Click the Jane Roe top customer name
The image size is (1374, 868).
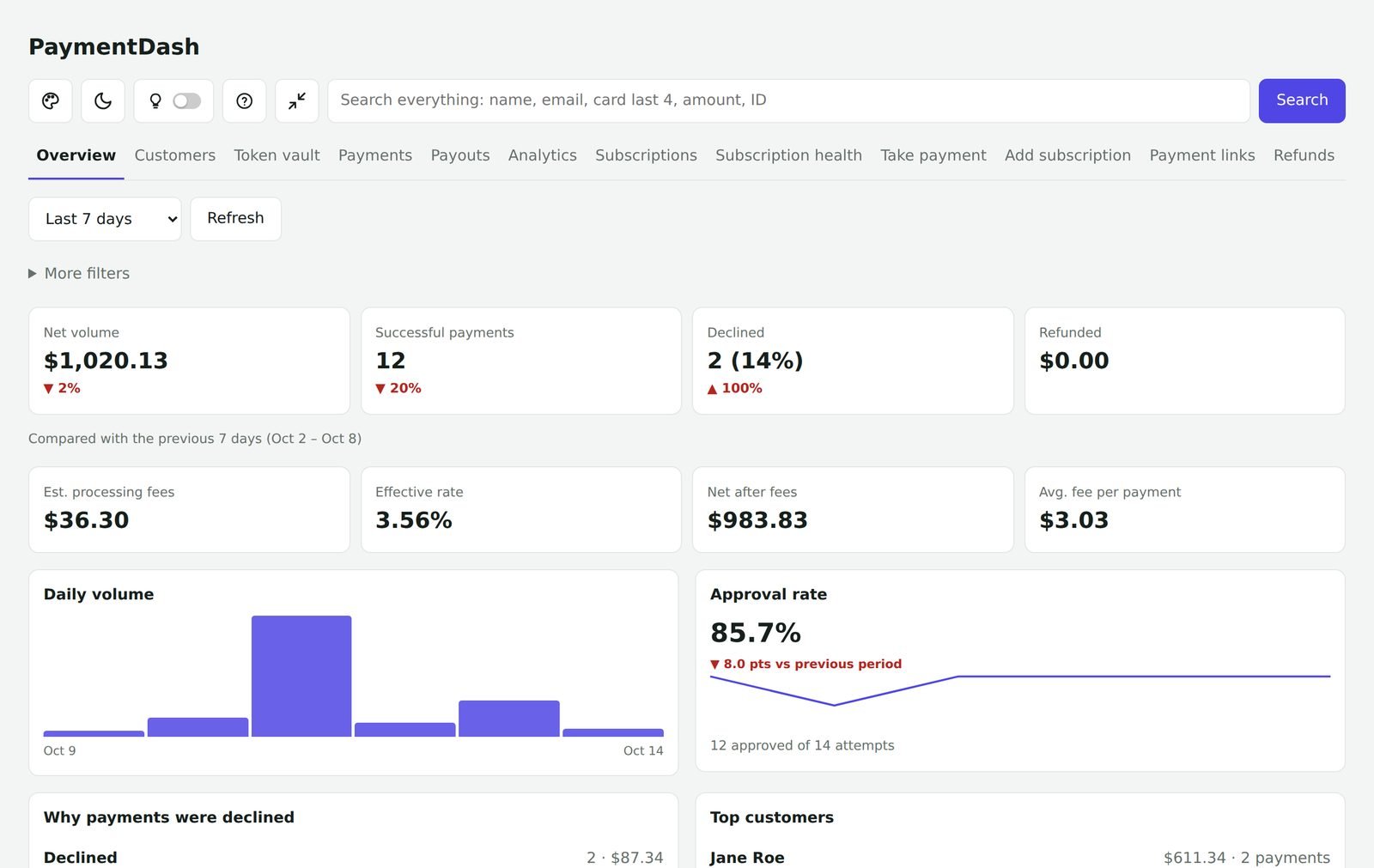coord(747,858)
